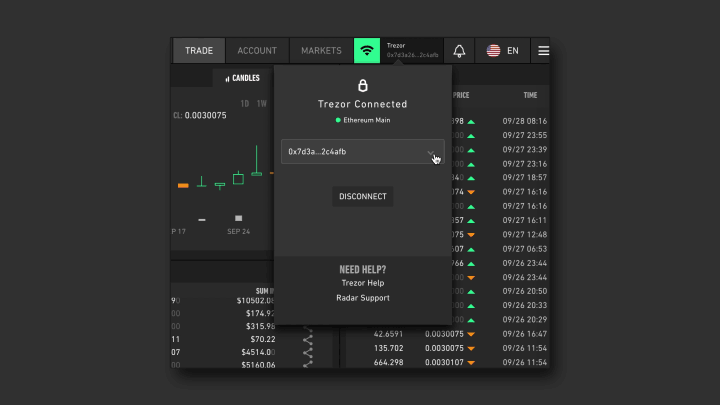Image resolution: width=720 pixels, height=405 pixels.
Task: Open the Trezor wallet header panel
Action: 412,51
